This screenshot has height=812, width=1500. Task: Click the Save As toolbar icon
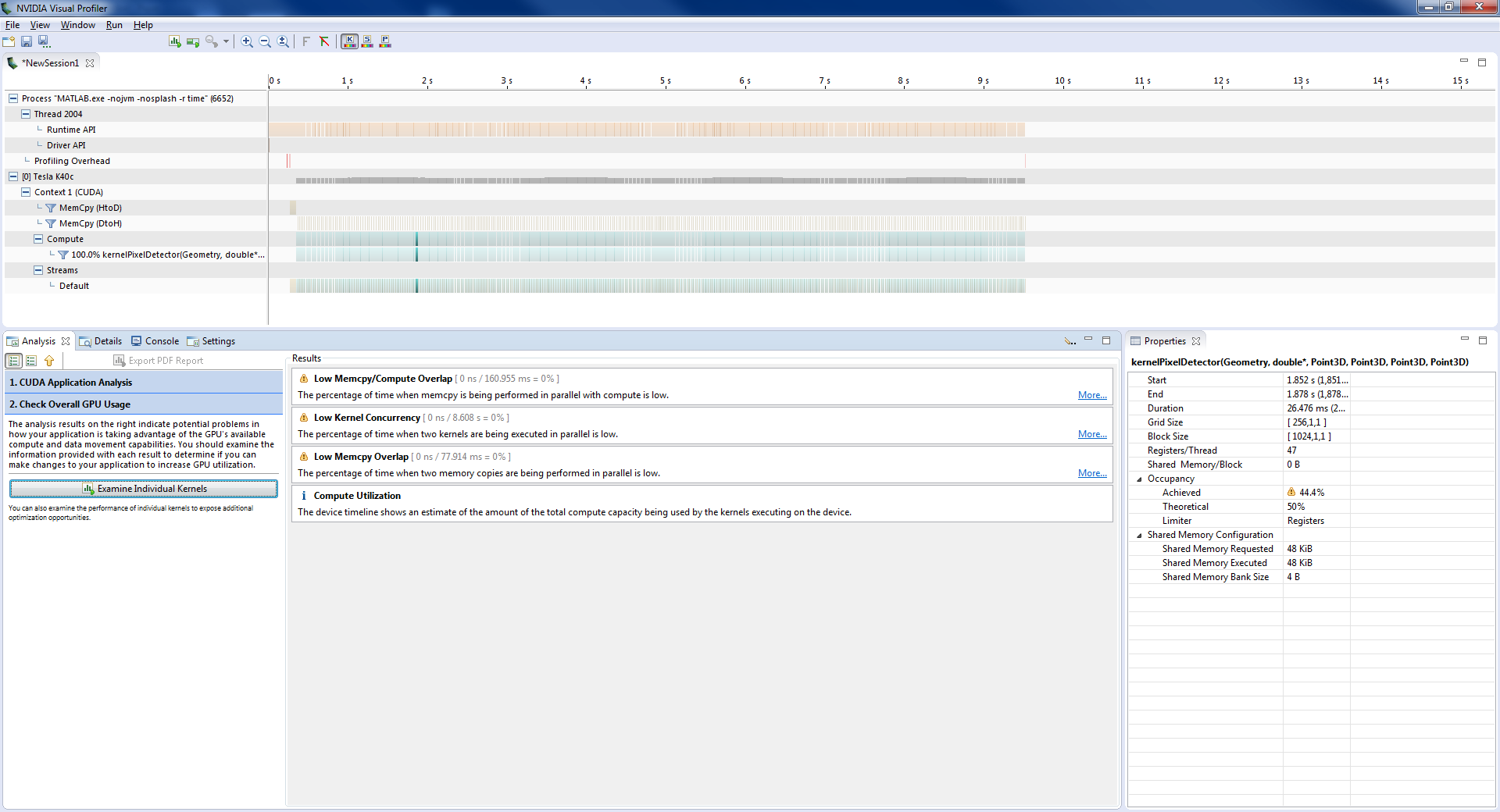pyautogui.click(x=44, y=41)
